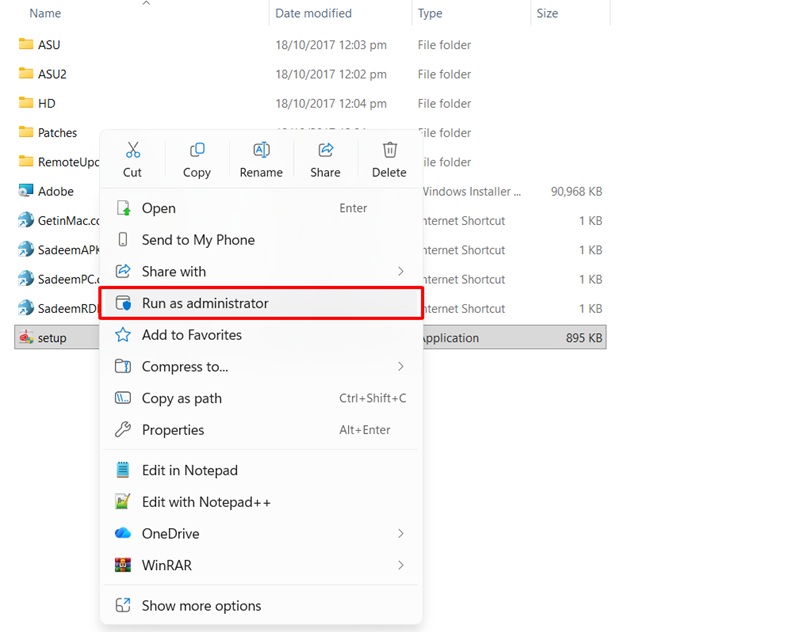Screen dimensions: 800x632
Task: Click the Copy icon
Action: pyautogui.click(x=196, y=148)
